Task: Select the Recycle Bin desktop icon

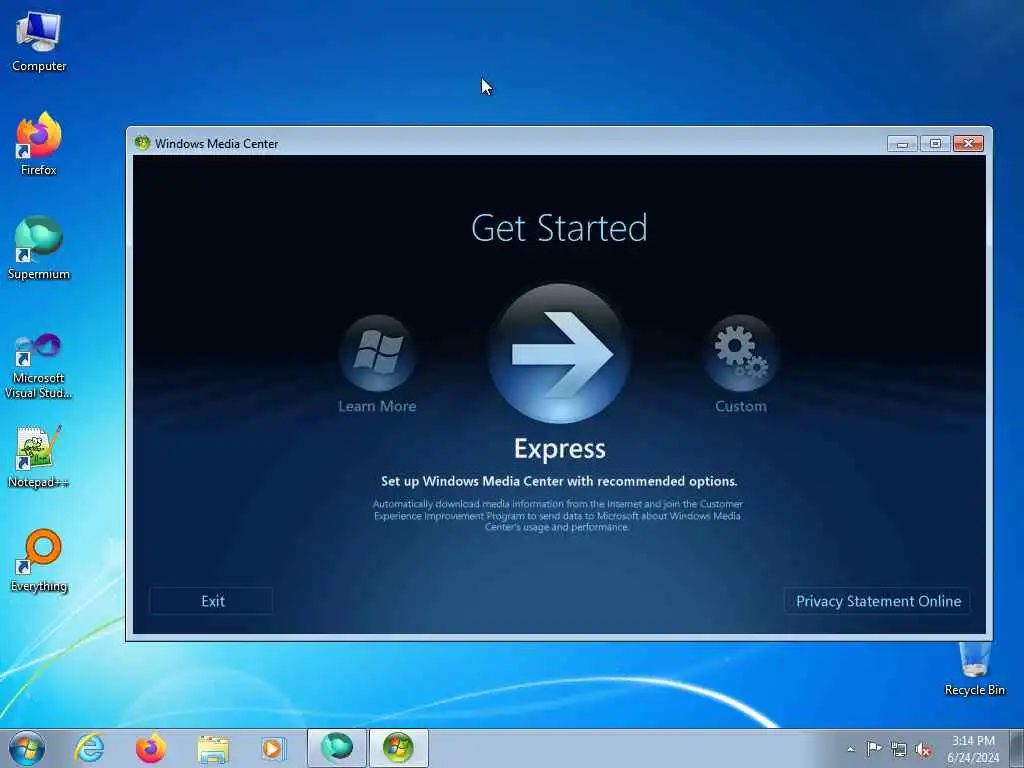Action: (974, 669)
